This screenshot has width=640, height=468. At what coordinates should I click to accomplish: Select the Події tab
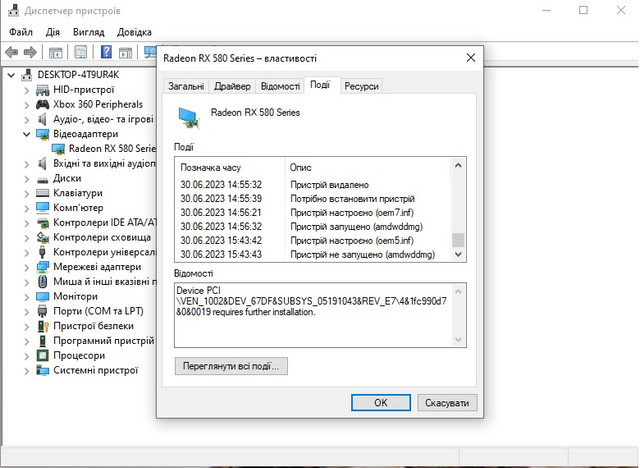(x=320, y=85)
